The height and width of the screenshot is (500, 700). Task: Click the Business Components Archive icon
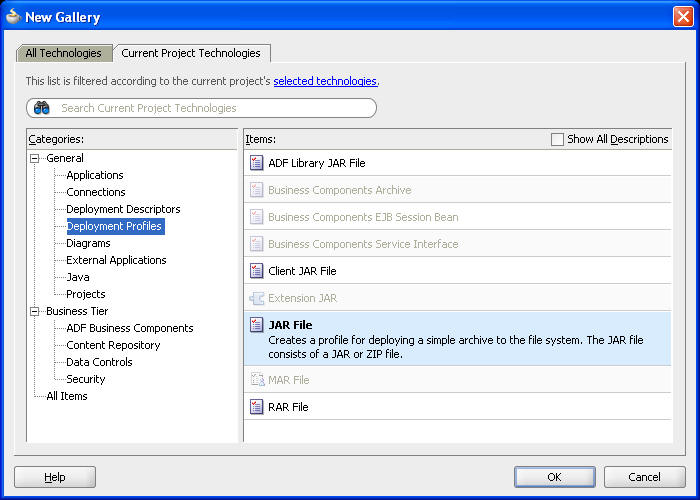(257, 190)
